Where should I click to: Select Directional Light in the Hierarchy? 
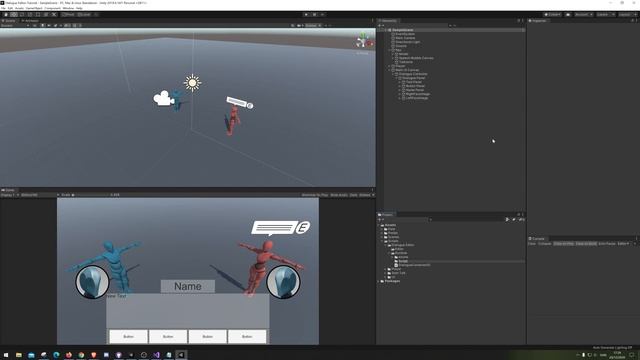click(x=407, y=42)
